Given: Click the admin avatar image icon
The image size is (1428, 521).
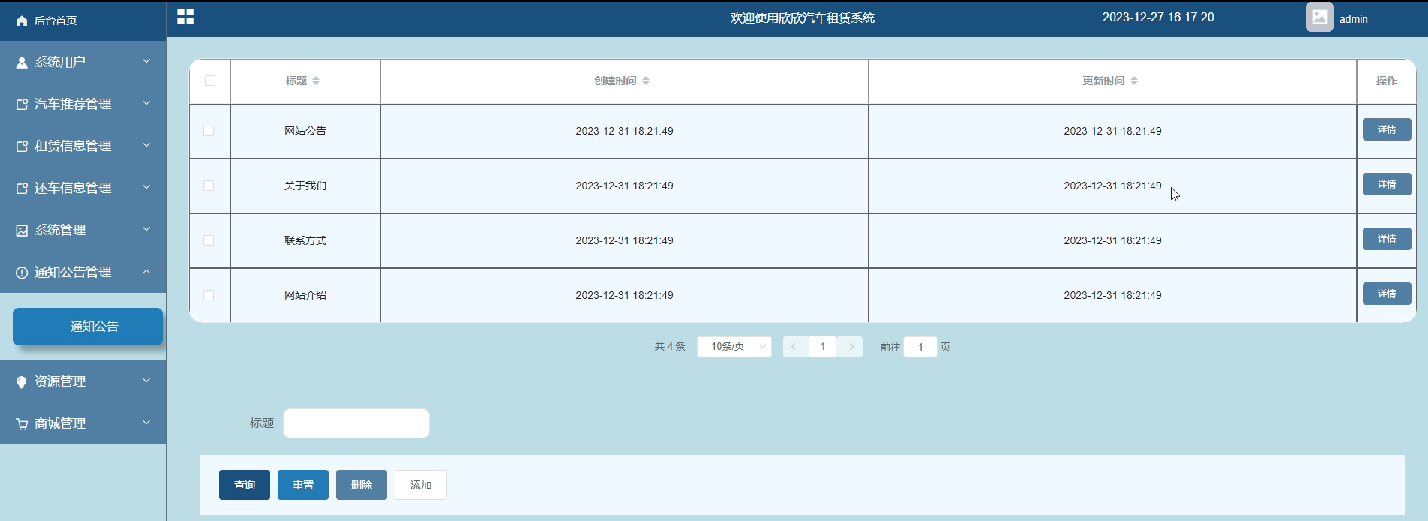Looking at the screenshot, I should click(1320, 17).
